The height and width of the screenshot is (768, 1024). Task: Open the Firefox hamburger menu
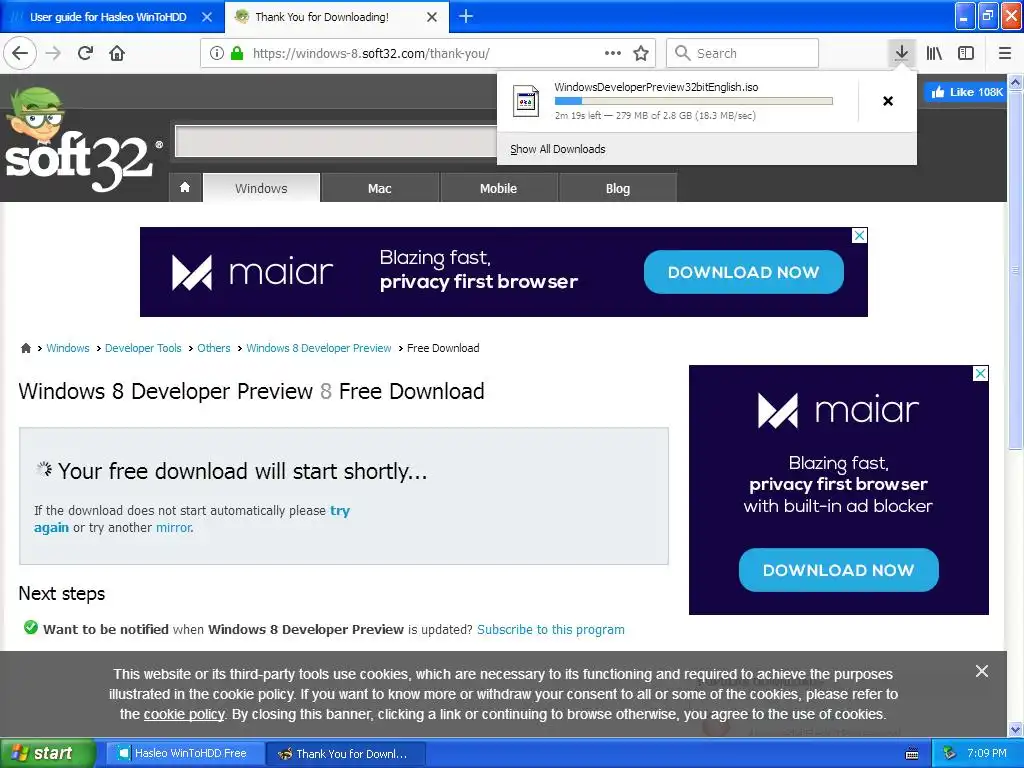pyautogui.click(x=1004, y=53)
